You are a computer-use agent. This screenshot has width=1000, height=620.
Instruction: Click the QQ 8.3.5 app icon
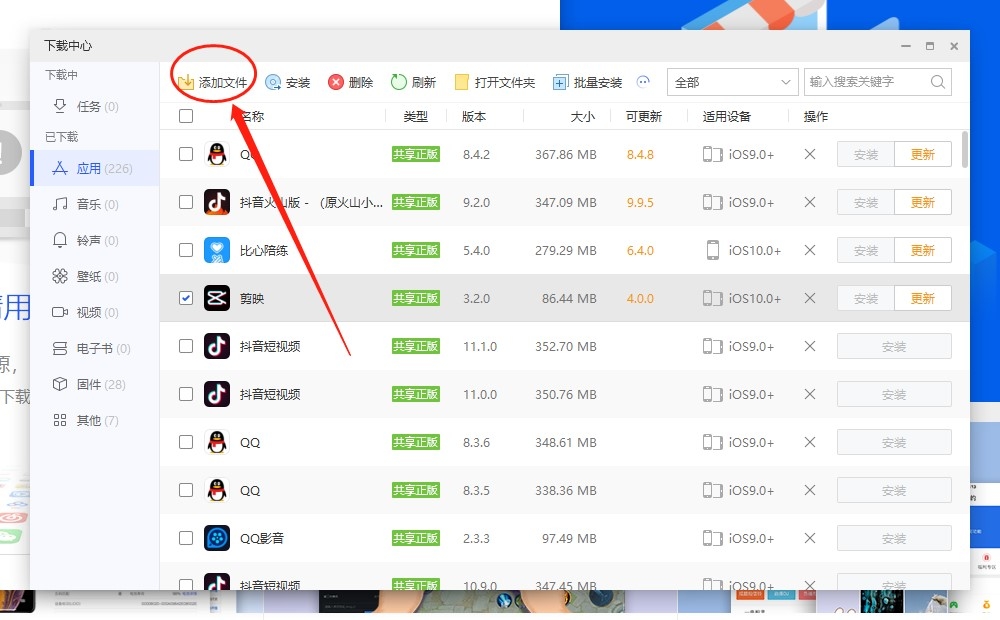click(x=217, y=490)
